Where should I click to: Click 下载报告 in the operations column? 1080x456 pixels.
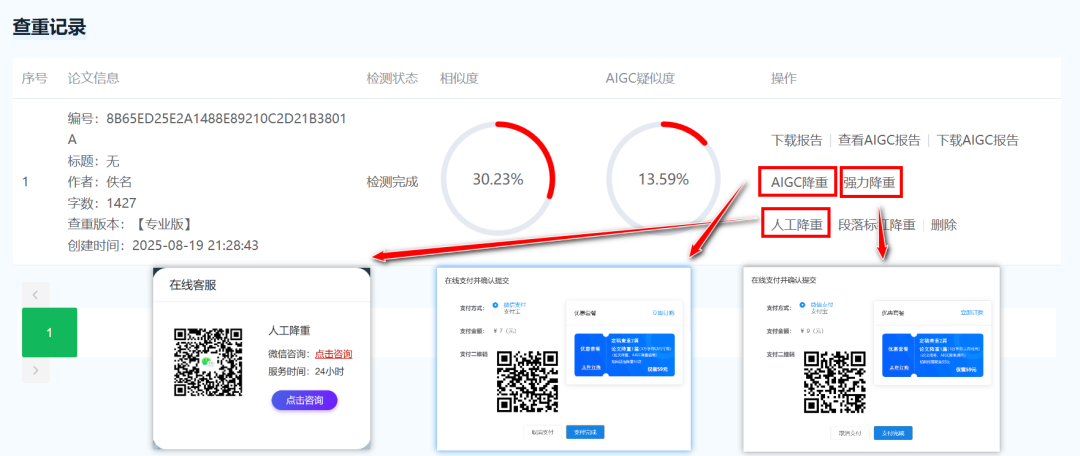797,140
